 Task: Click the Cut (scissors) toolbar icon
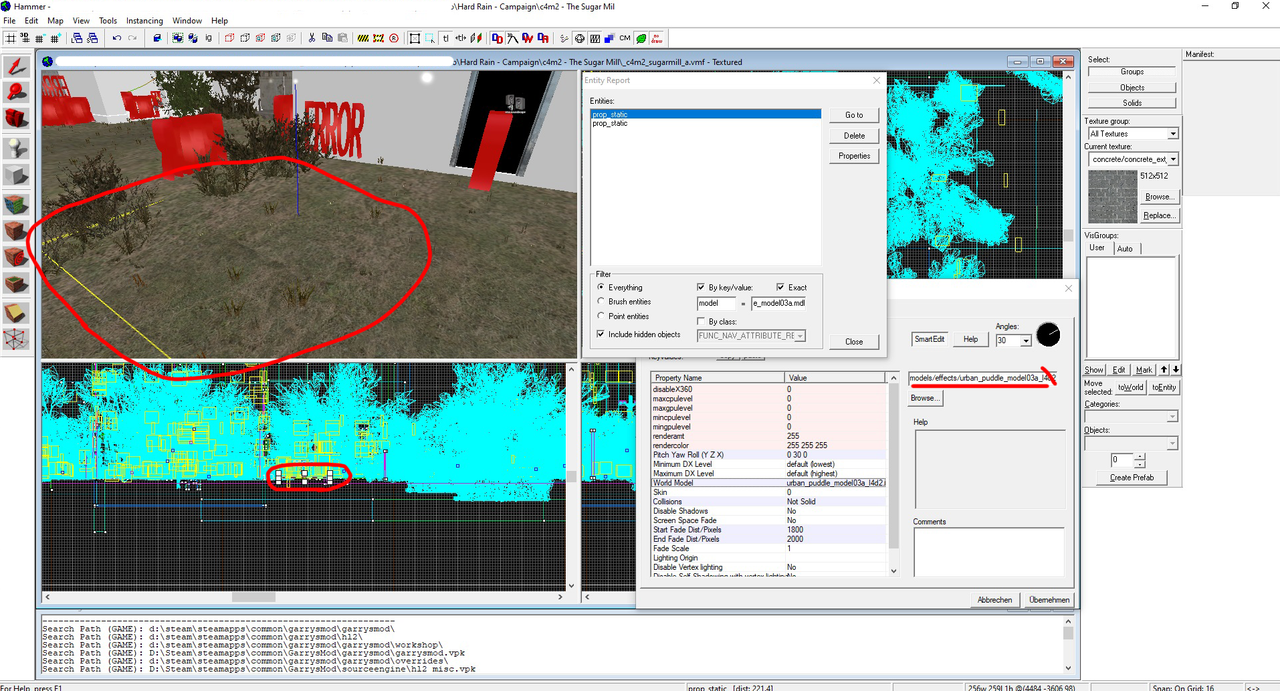(x=312, y=38)
